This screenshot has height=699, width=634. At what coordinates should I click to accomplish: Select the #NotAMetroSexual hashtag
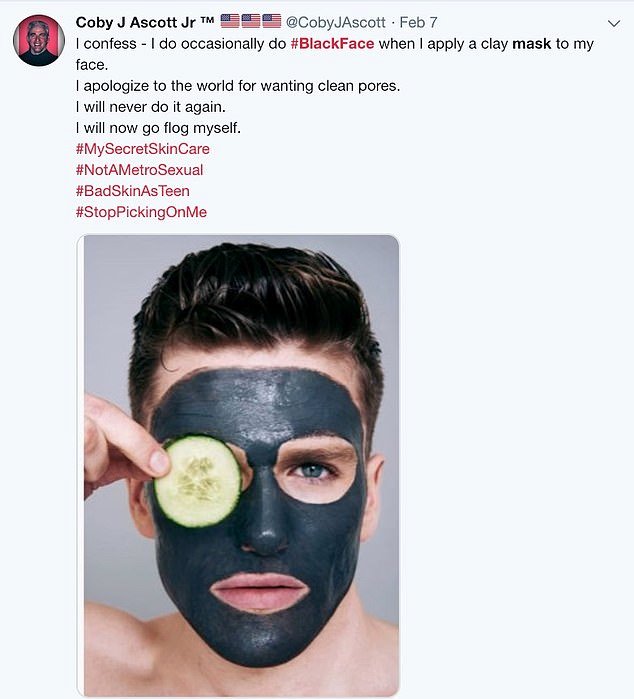click(139, 170)
